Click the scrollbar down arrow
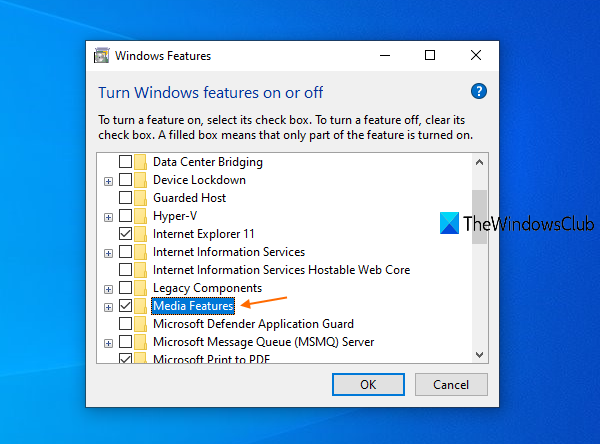Screen dimensions: 600x444 tap(479, 355)
